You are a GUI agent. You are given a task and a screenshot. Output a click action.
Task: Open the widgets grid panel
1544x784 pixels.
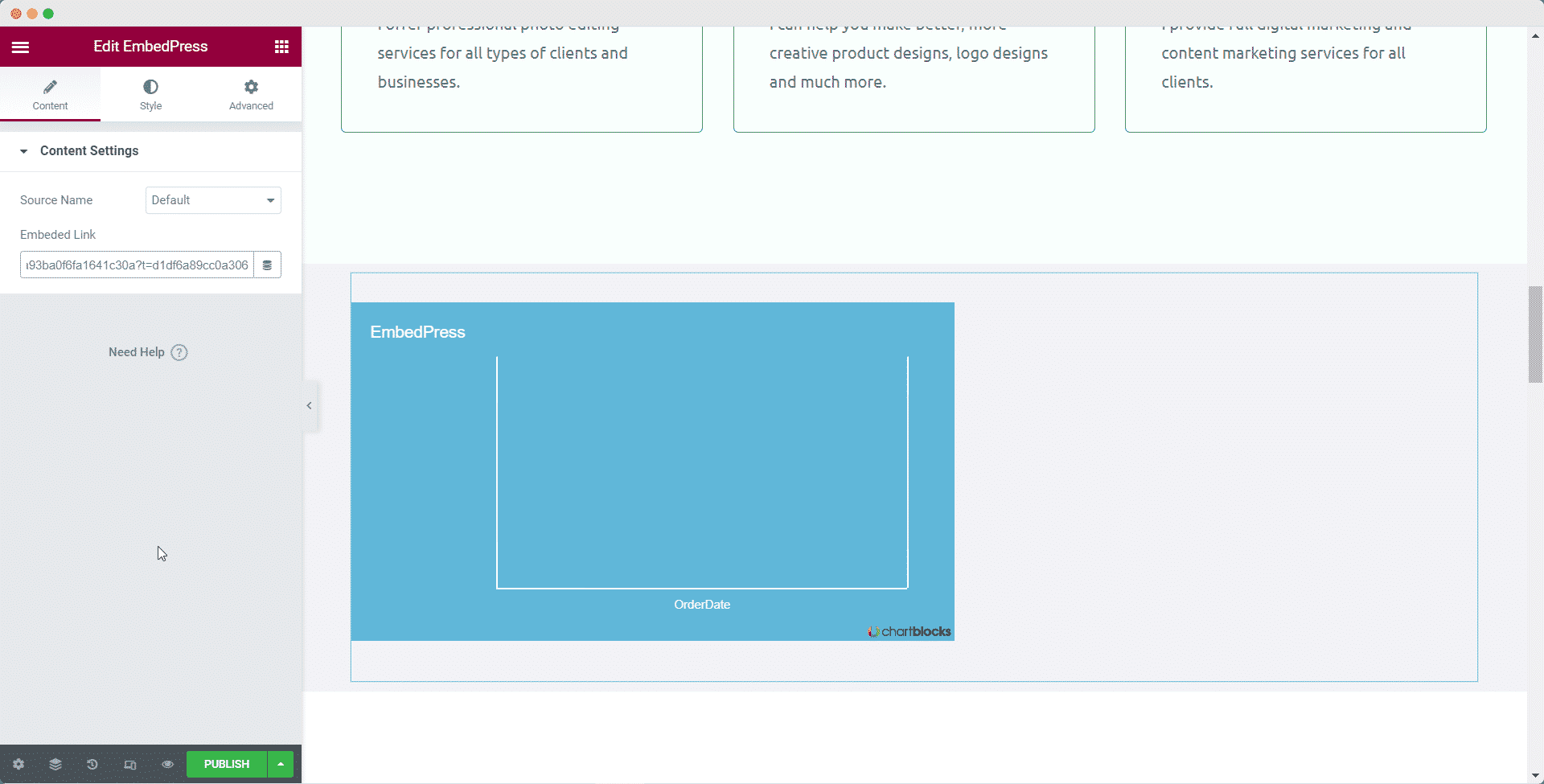coord(281,47)
